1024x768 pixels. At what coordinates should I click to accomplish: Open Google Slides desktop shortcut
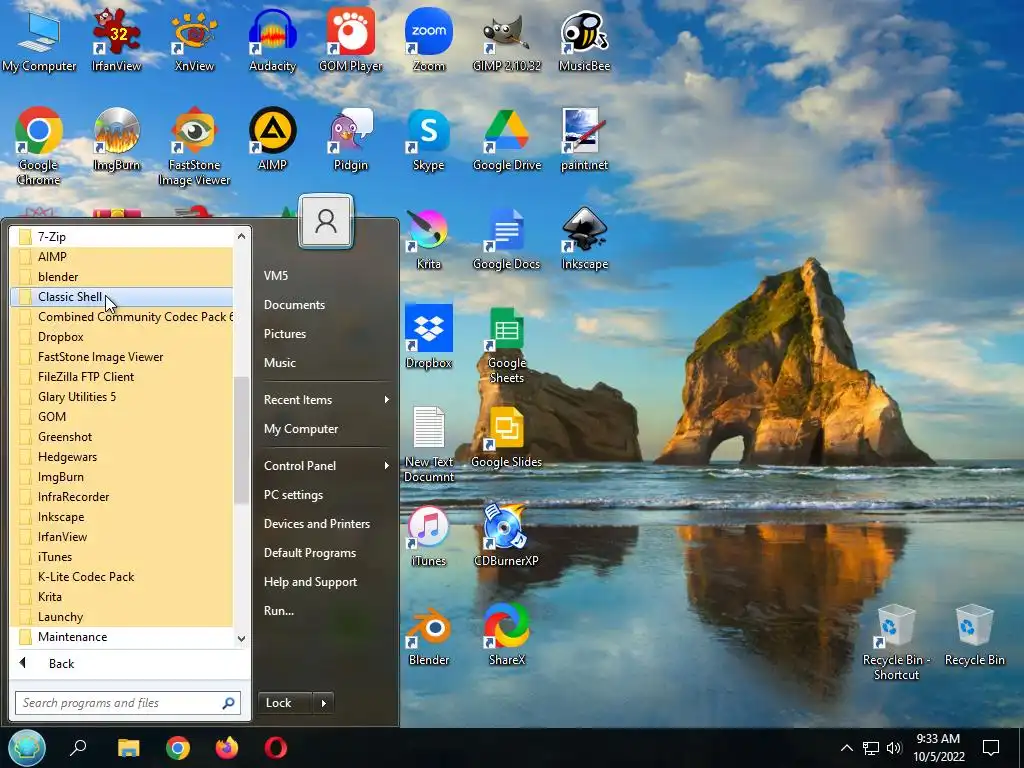pyautogui.click(x=507, y=436)
